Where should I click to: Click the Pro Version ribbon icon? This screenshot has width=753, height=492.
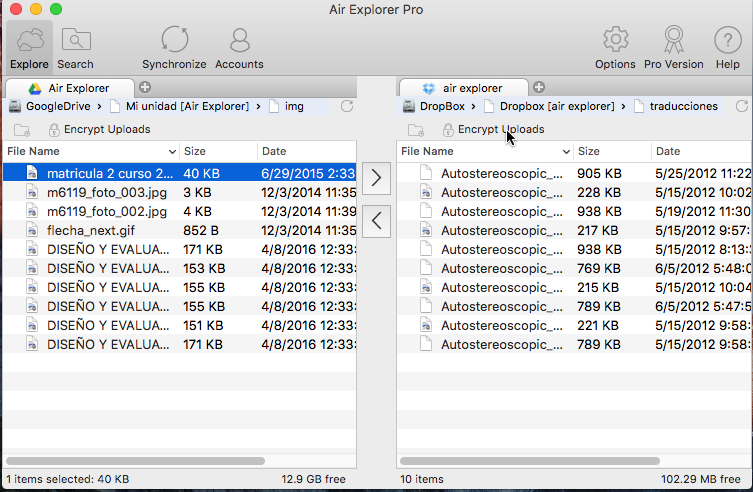pyautogui.click(x=673, y=48)
